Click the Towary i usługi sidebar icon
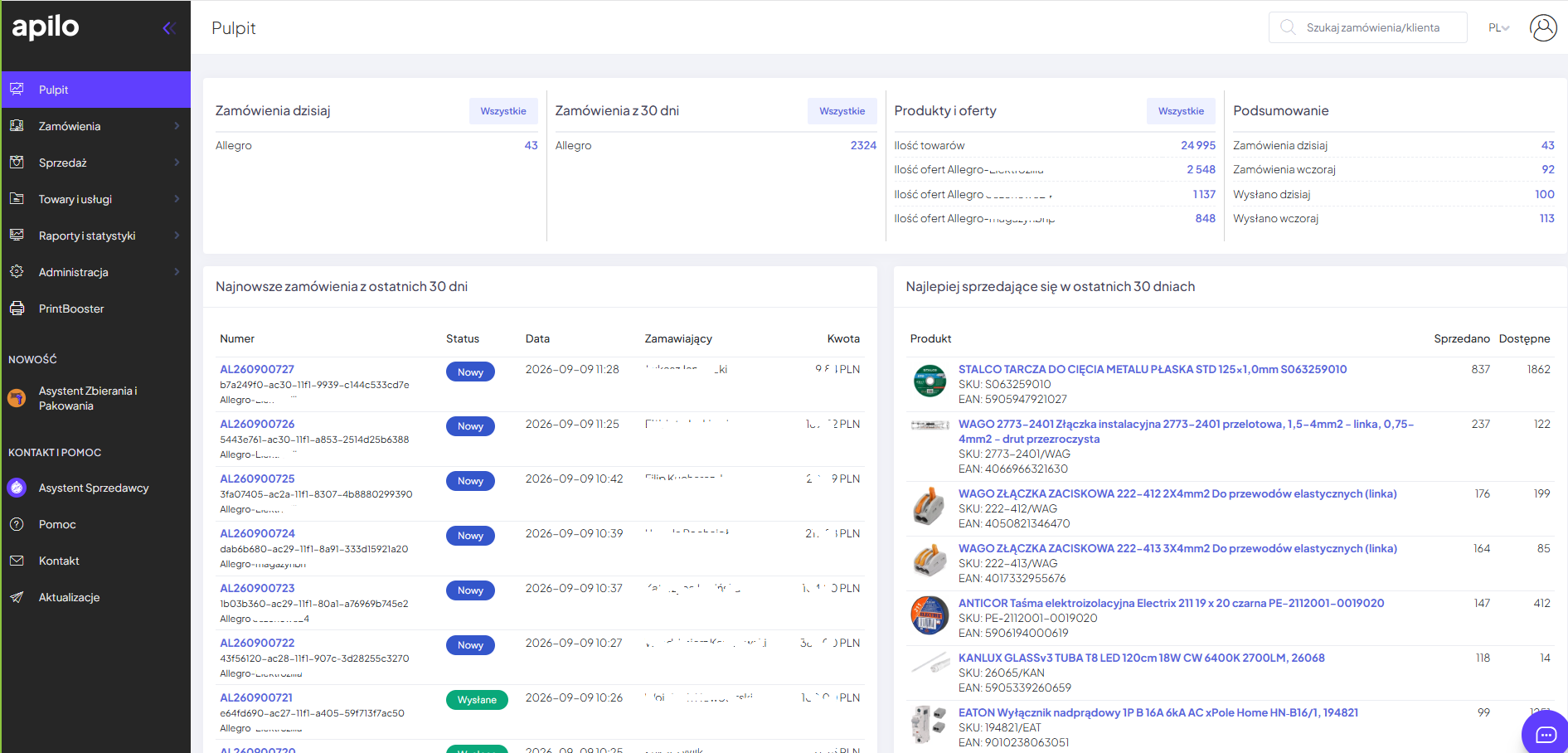The height and width of the screenshot is (753, 1568). coord(17,199)
